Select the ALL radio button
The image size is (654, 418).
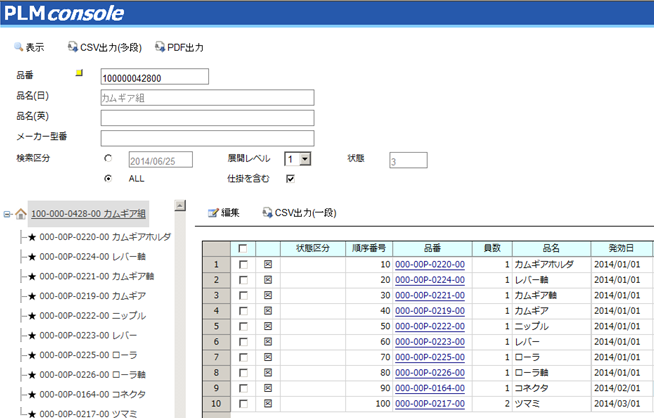point(108,178)
